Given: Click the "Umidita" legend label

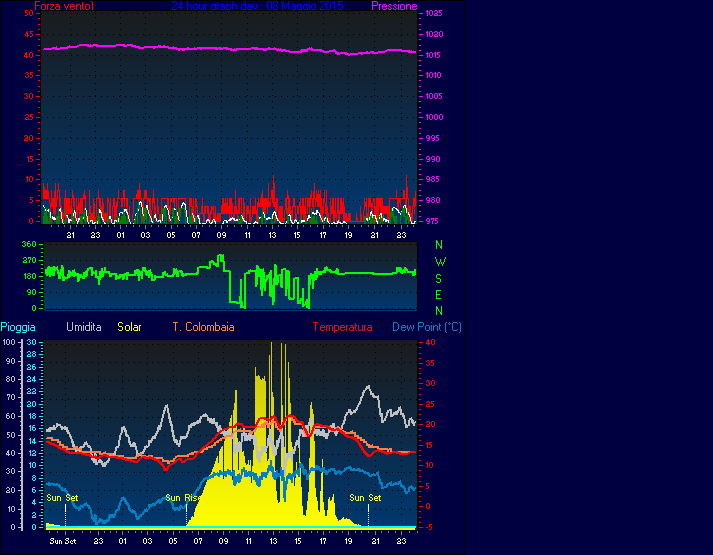Looking at the screenshot, I should click(84, 327).
